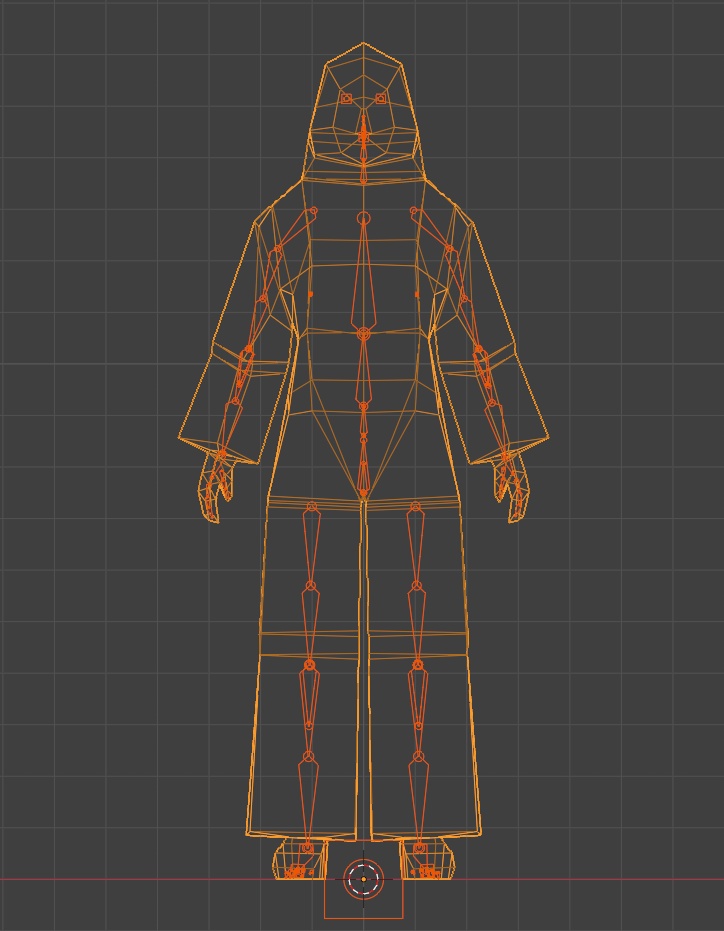Image resolution: width=724 pixels, height=931 pixels.
Task: Click the top point of the hood mesh
Action: click(x=363, y=43)
